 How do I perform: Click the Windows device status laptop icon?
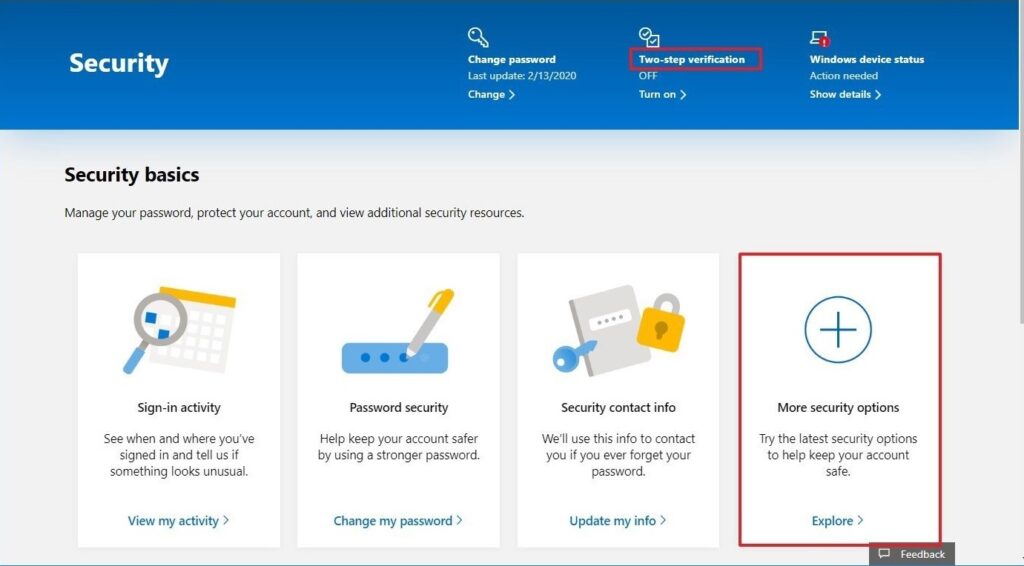820,38
